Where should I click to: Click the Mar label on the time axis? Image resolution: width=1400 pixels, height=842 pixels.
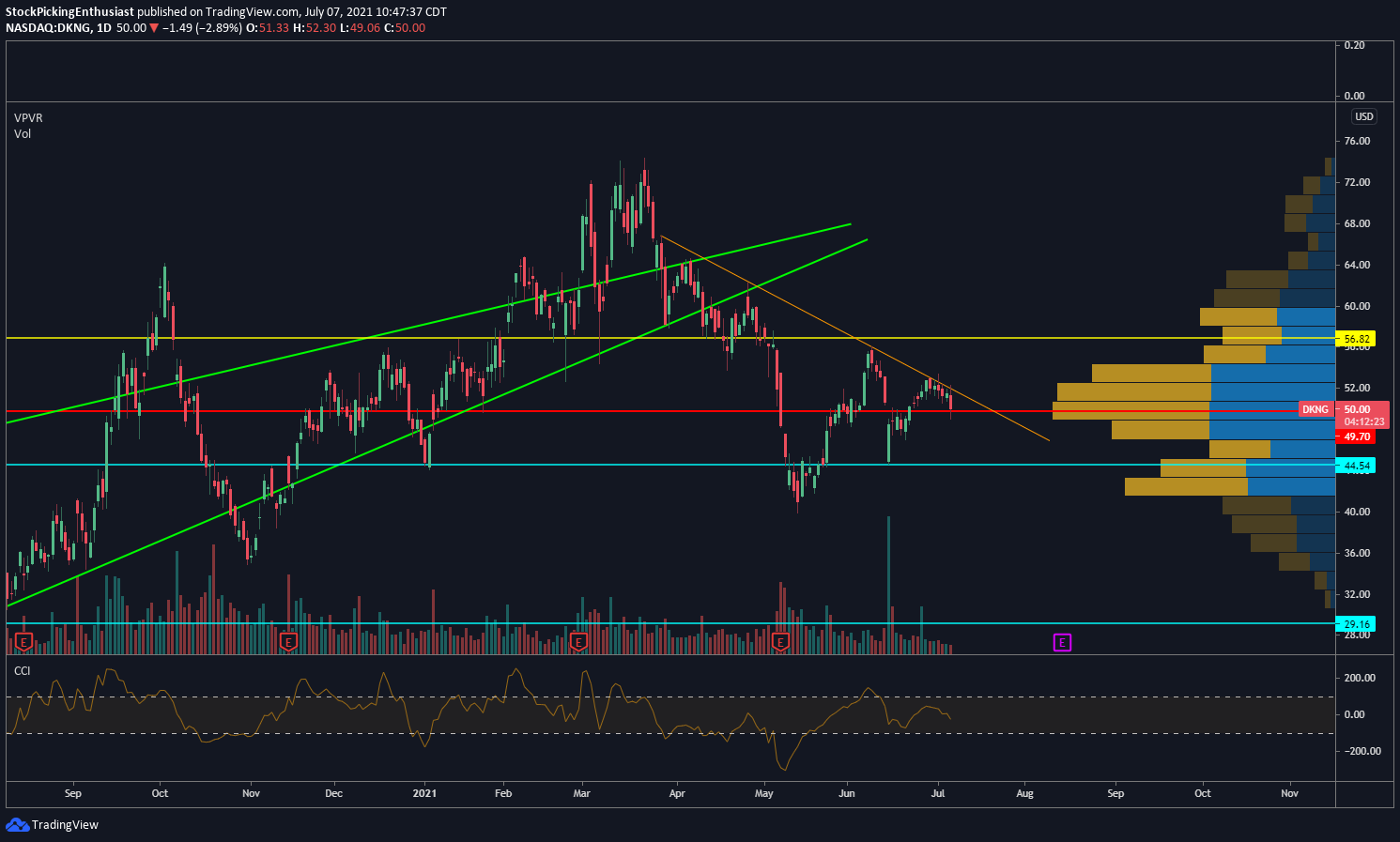(581, 793)
